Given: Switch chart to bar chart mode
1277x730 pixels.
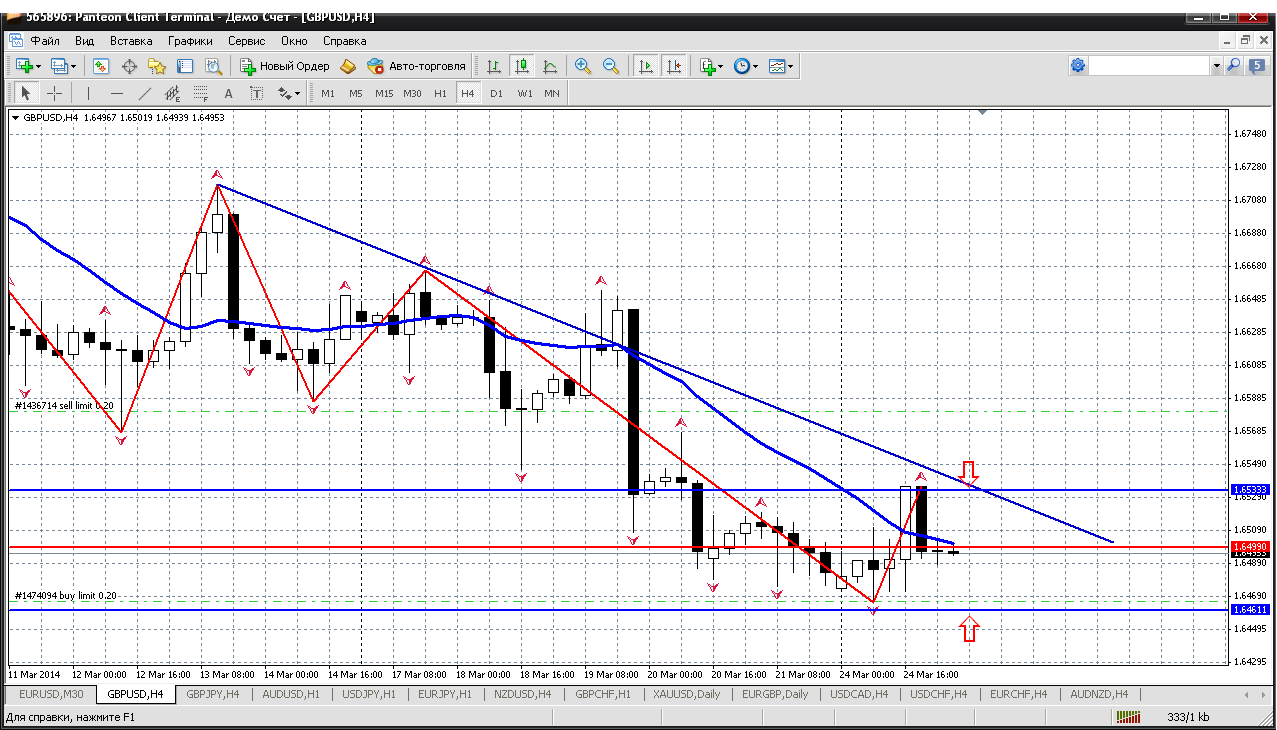Looking at the screenshot, I should pos(493,66).
